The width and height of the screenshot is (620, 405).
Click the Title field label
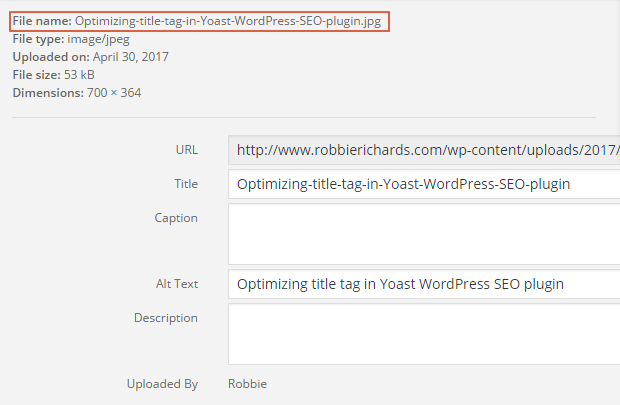coord(185,184)
